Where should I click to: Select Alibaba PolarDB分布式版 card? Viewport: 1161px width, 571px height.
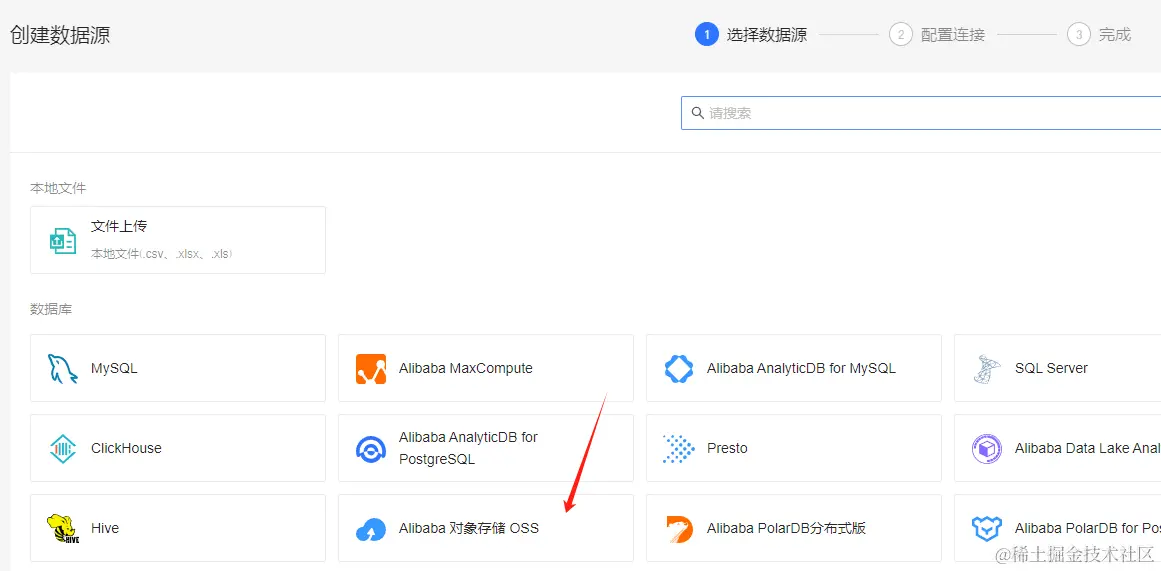click(794, 528)
